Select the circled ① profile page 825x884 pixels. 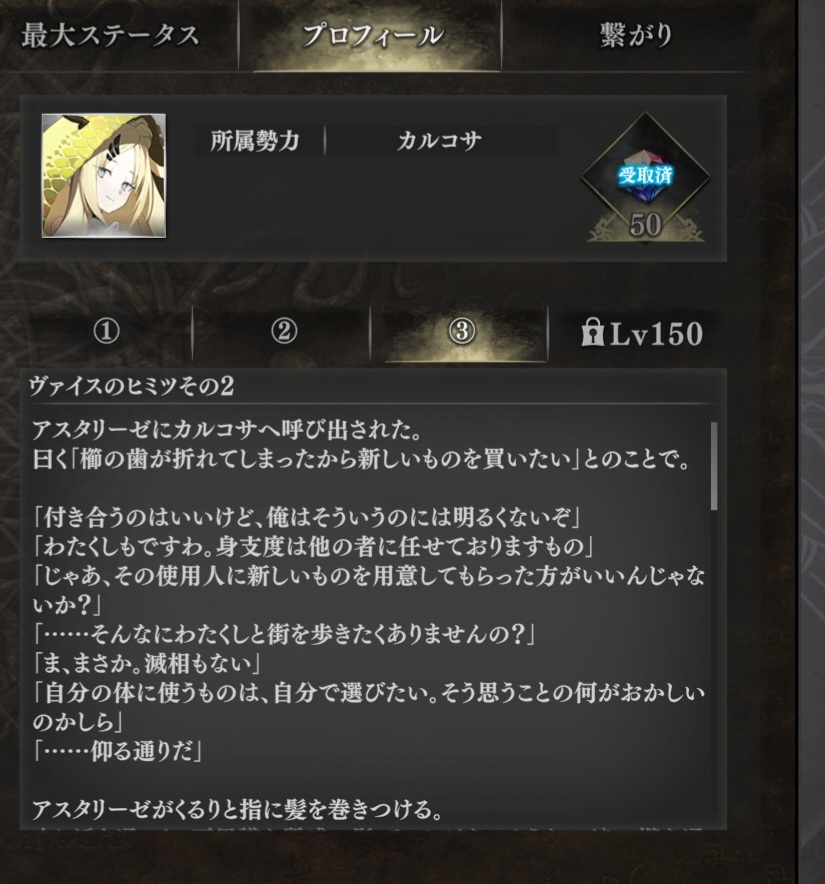point(107,331)
